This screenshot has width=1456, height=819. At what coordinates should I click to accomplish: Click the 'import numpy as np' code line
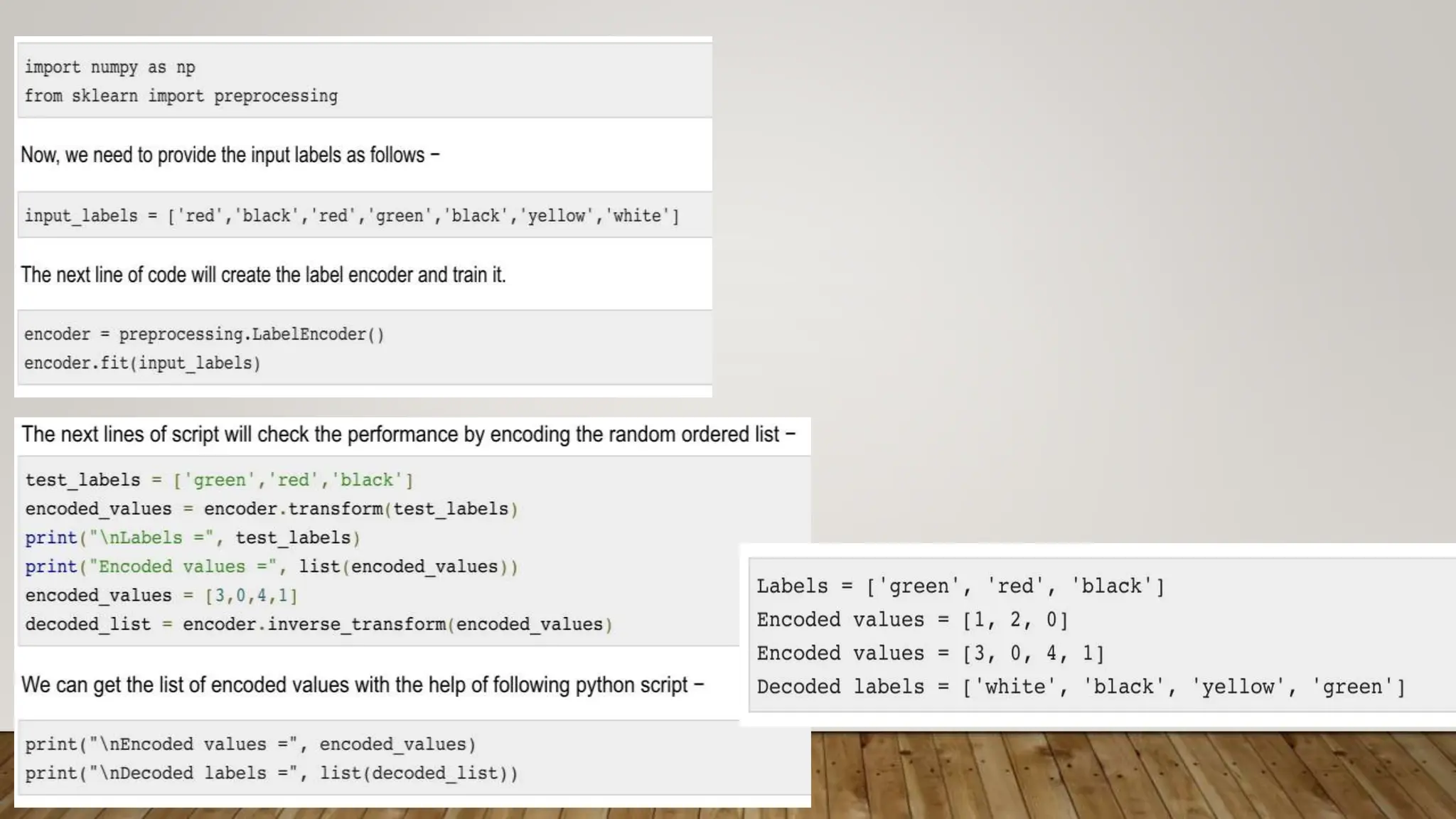pos(110,68)
